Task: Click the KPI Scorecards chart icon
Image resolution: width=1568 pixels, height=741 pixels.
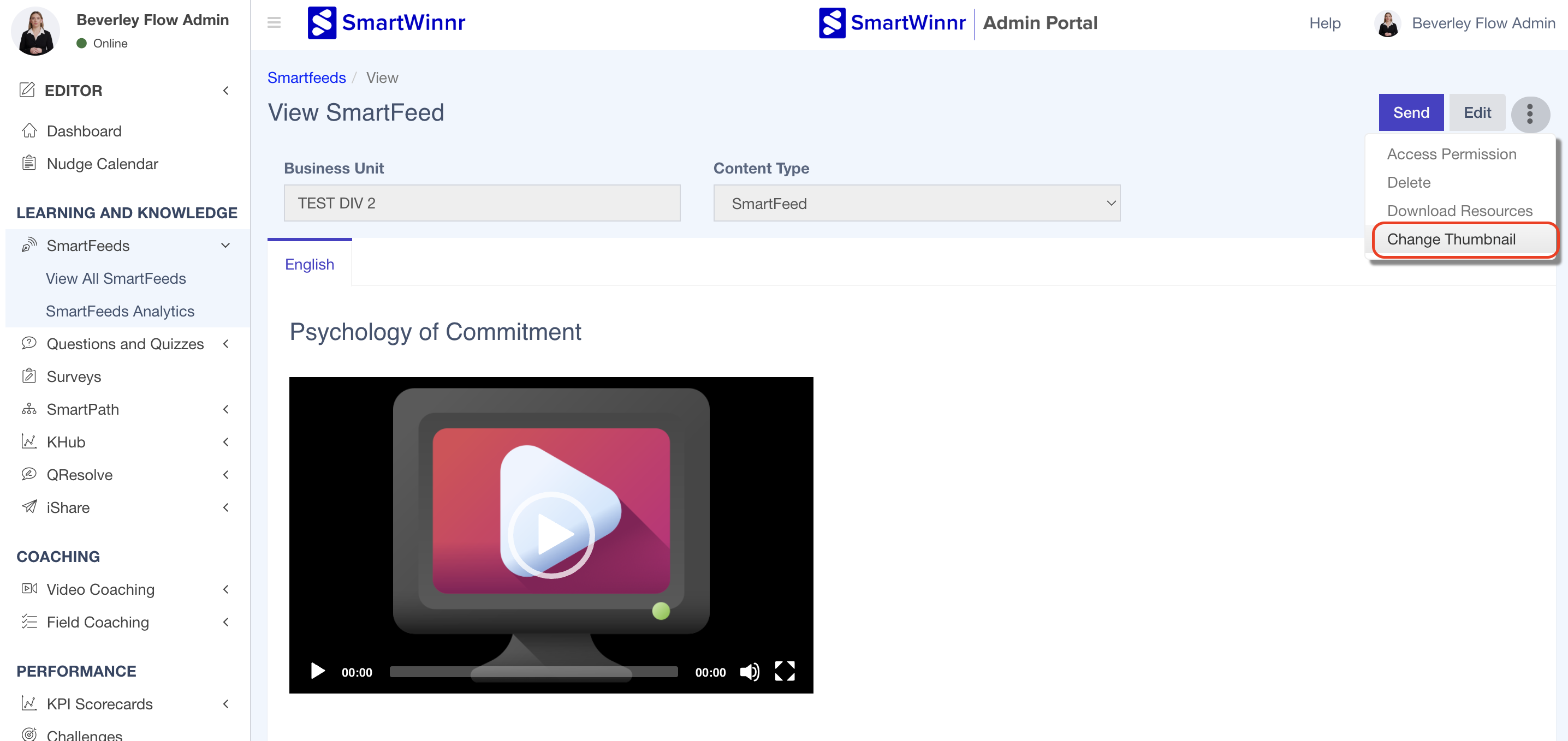Action: [x=29, y=703]
